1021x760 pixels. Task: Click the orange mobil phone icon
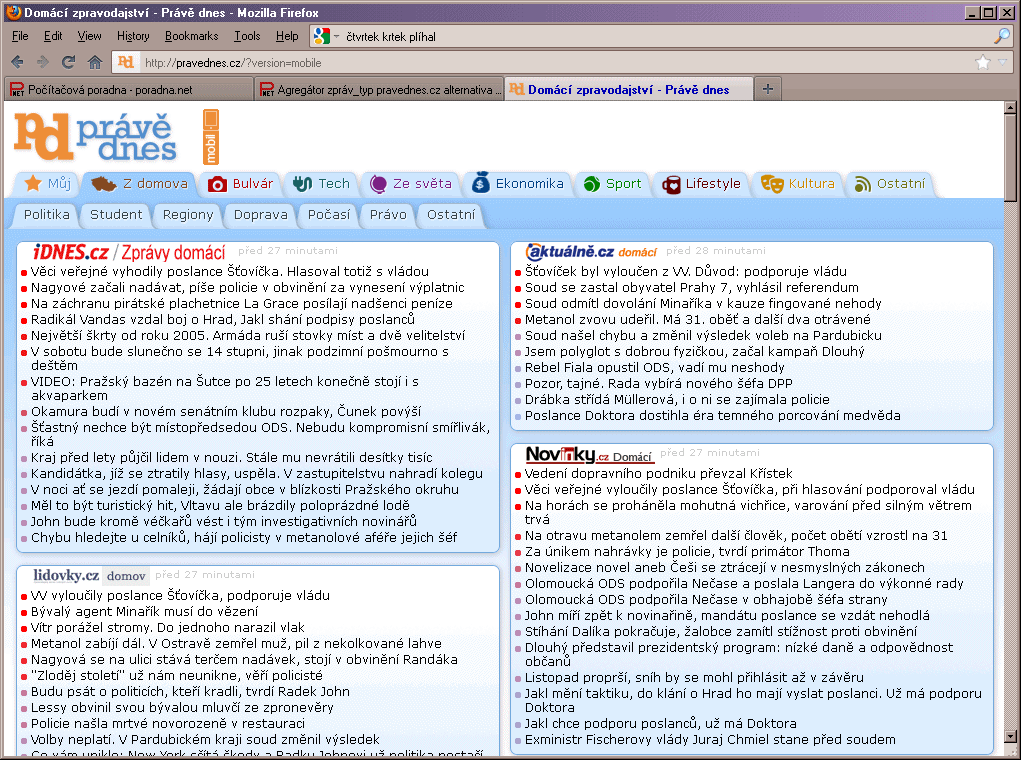(211, 137)
